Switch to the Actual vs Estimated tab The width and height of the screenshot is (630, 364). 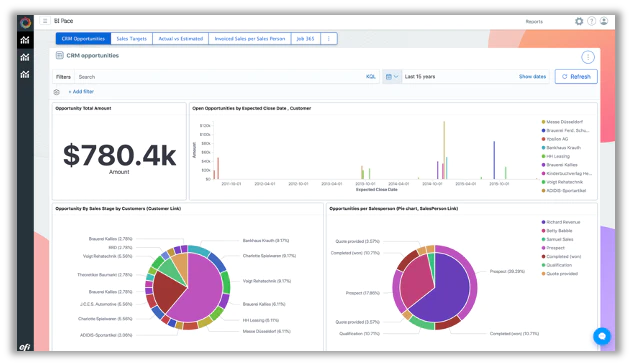[x=180, y=39]
